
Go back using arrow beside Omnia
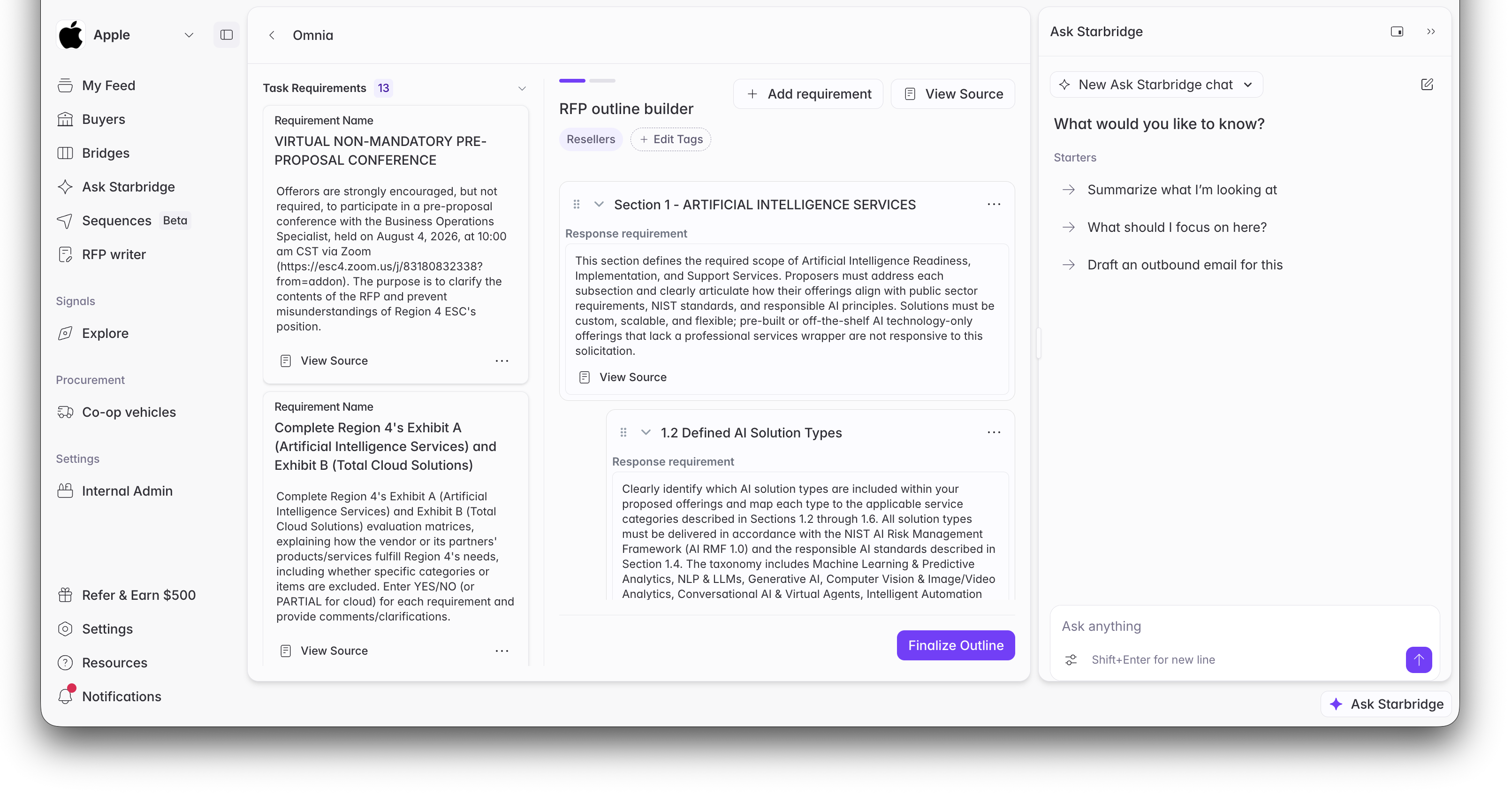272,35
